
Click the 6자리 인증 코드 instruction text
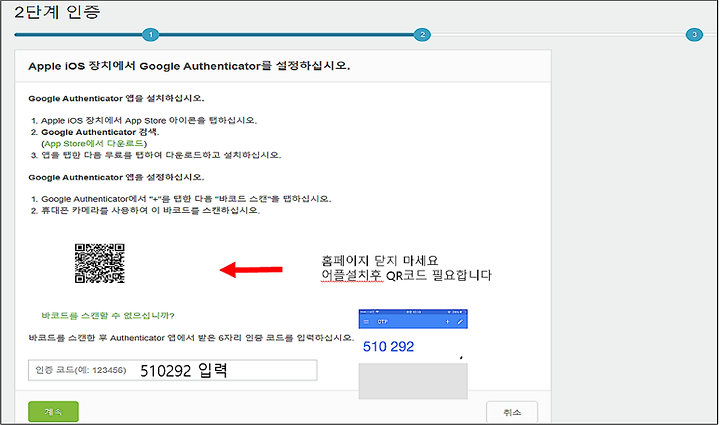pos(191,338)
